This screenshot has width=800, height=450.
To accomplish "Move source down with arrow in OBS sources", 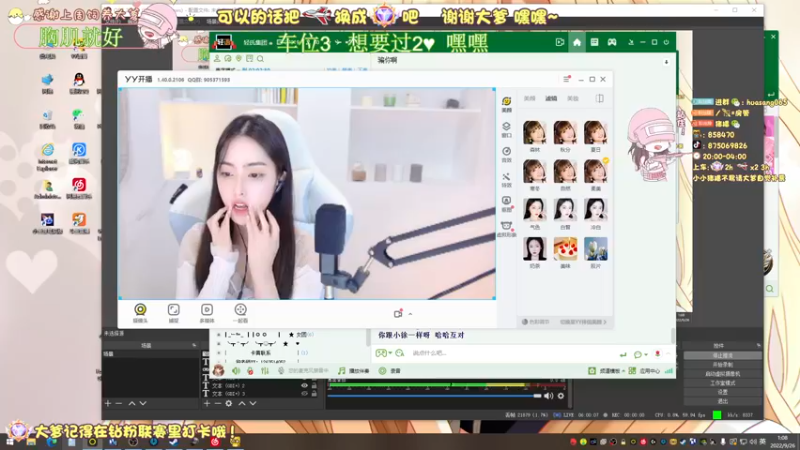I will coord(253,403).
